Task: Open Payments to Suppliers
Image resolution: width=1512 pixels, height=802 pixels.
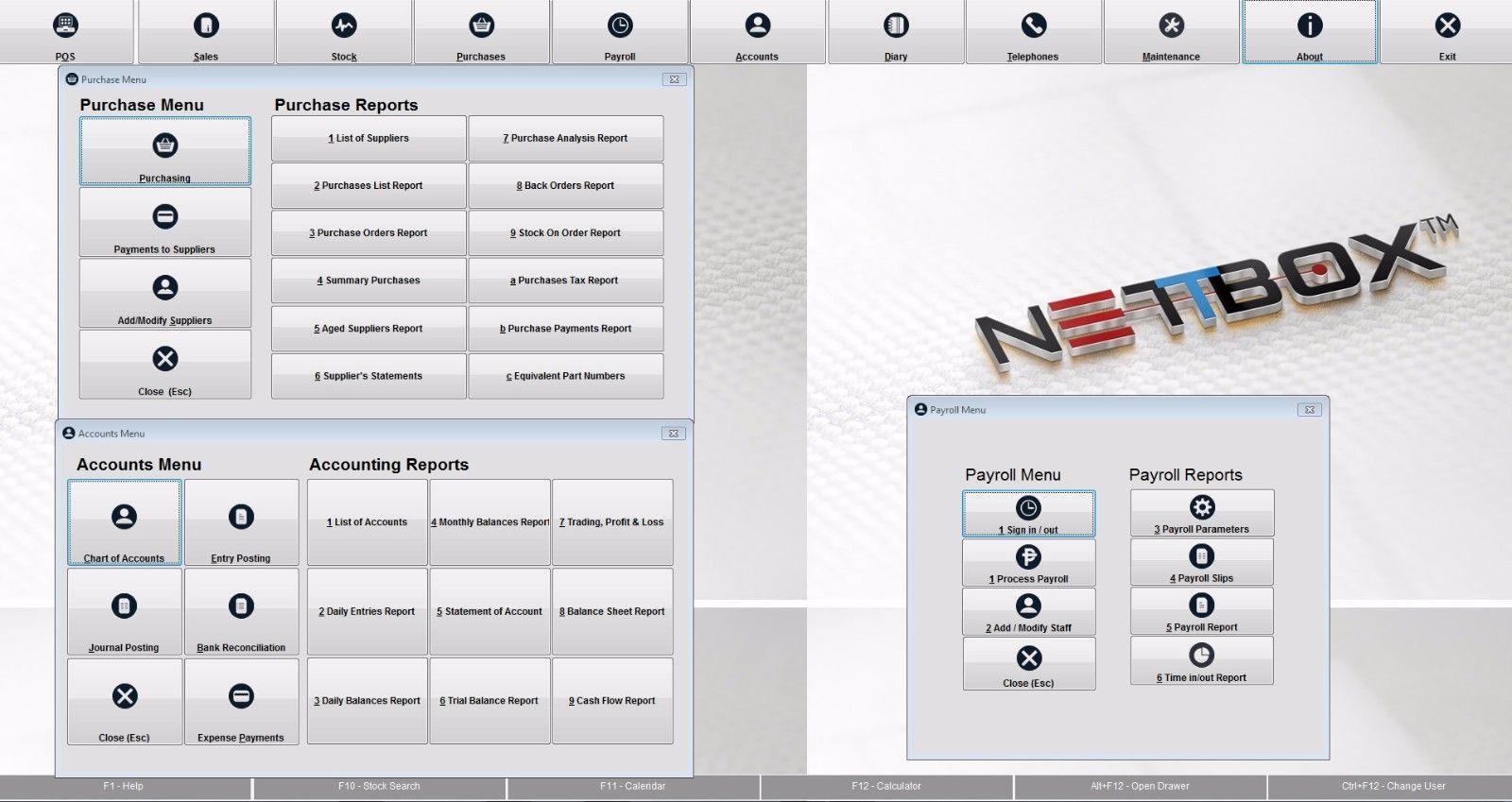Action: click(165, 222)
